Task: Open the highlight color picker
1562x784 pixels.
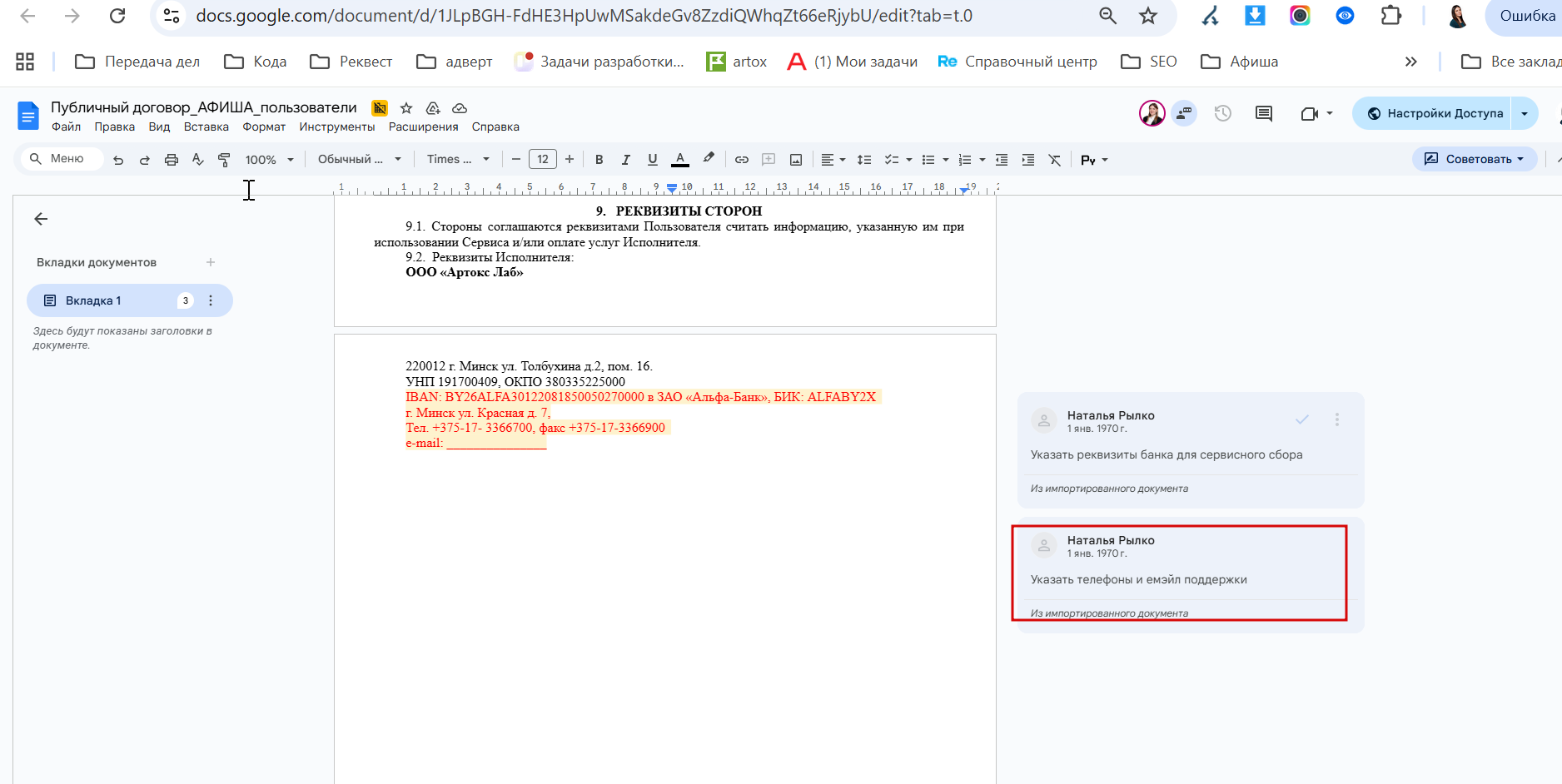Action: (x=709, y=158)
